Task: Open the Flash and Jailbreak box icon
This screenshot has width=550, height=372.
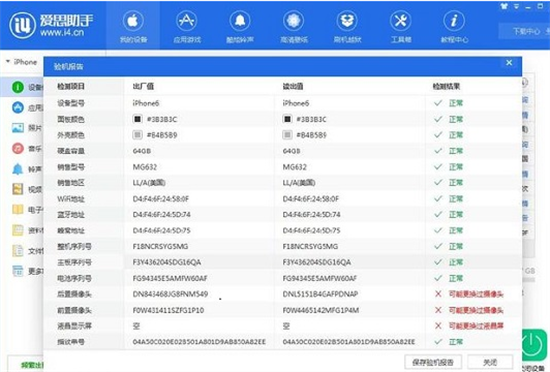Action: point(347,21)
